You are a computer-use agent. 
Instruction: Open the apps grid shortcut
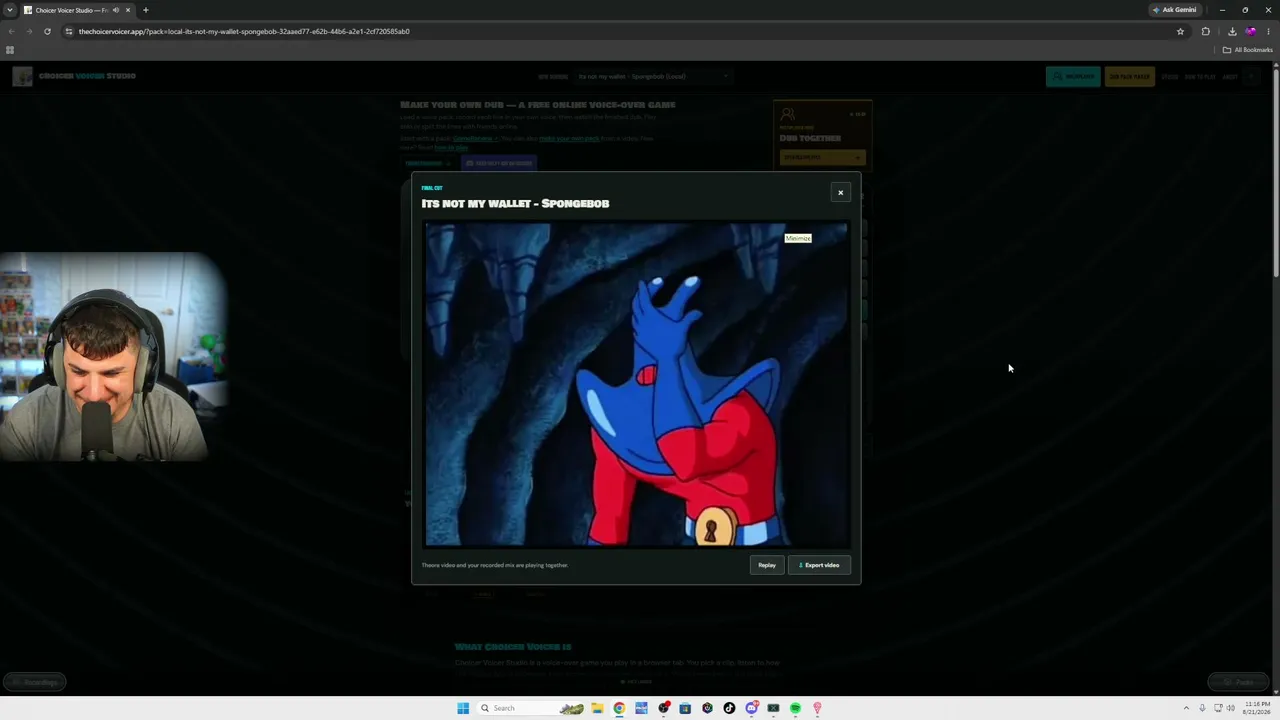(x=10, y=50)
